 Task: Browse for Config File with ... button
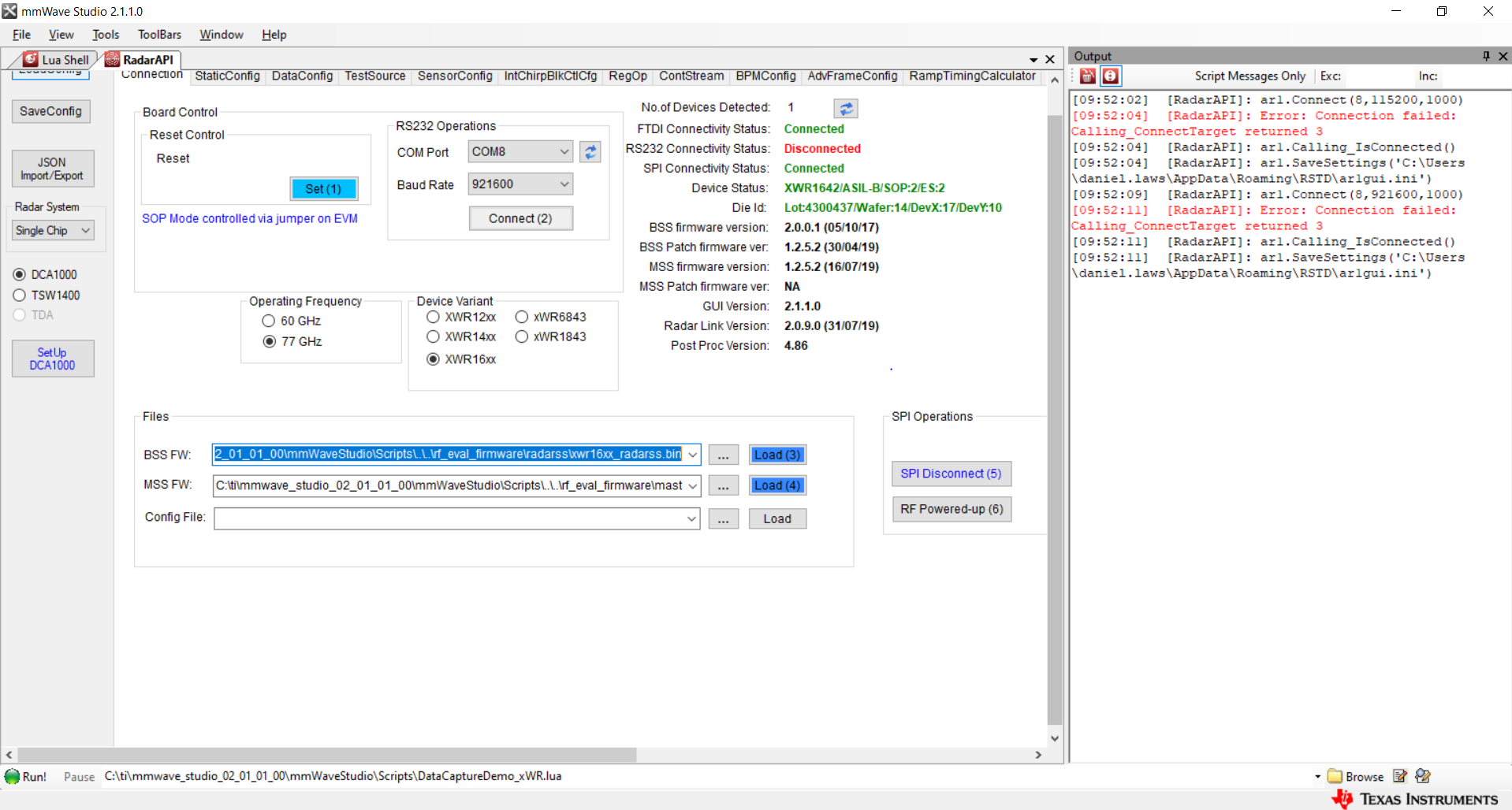(x=723, y=518)
